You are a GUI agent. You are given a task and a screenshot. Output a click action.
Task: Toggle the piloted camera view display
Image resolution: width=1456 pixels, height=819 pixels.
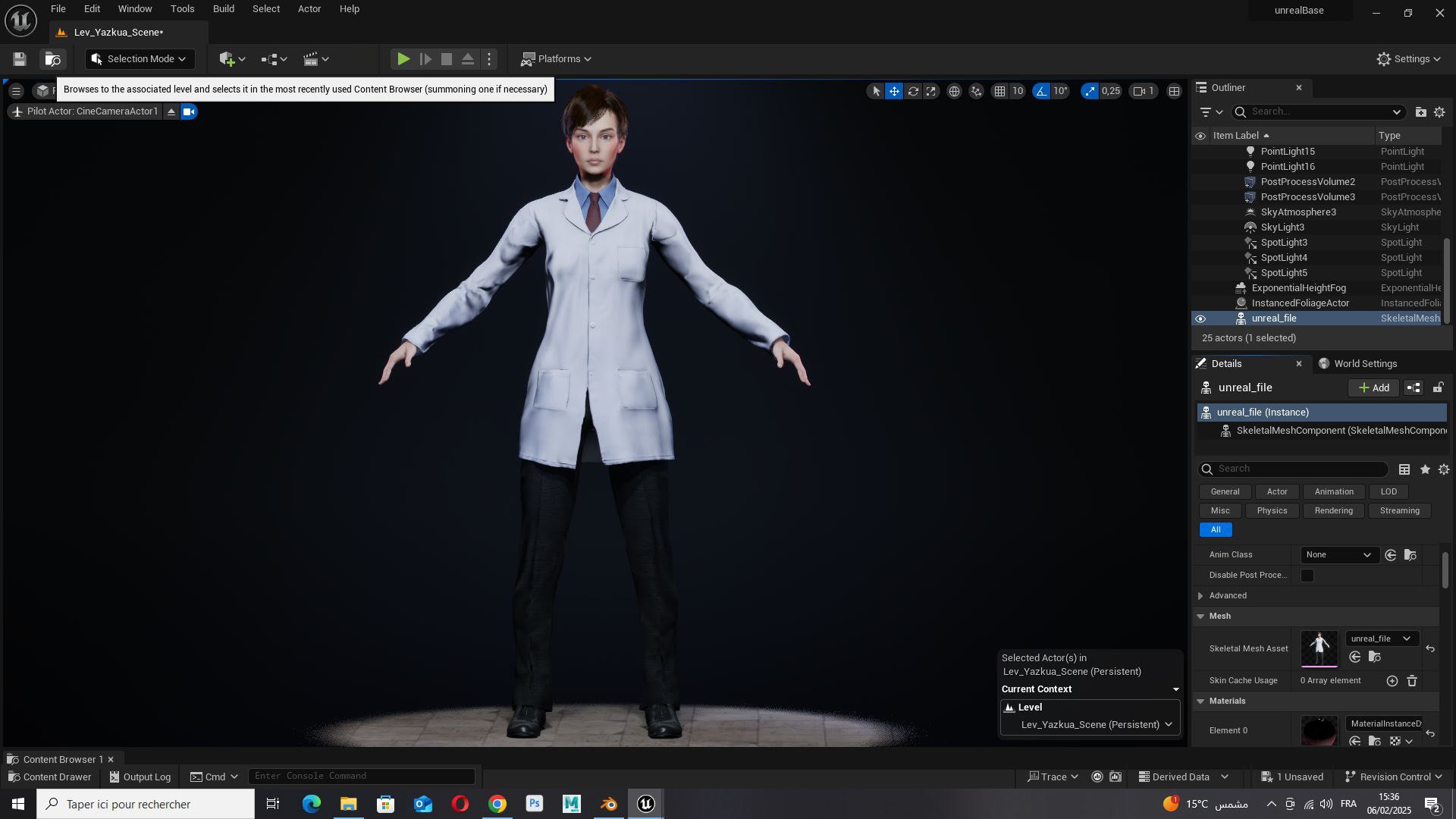(189, 112)
